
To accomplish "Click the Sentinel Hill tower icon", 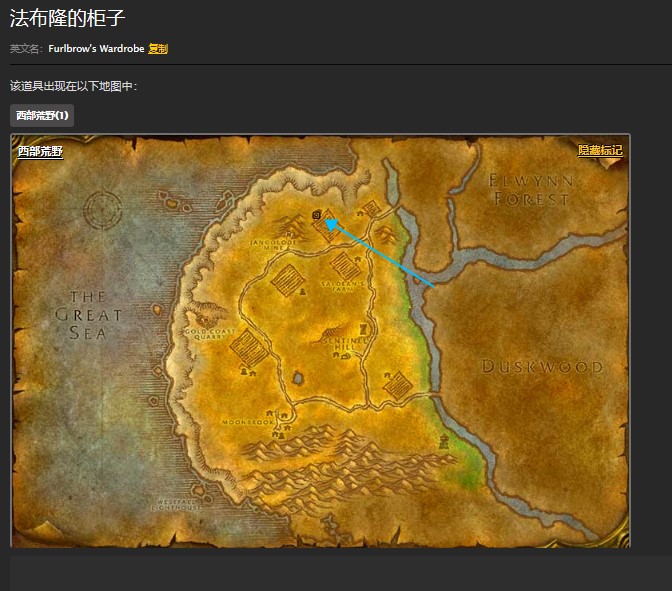I will (x=362, y=329).
